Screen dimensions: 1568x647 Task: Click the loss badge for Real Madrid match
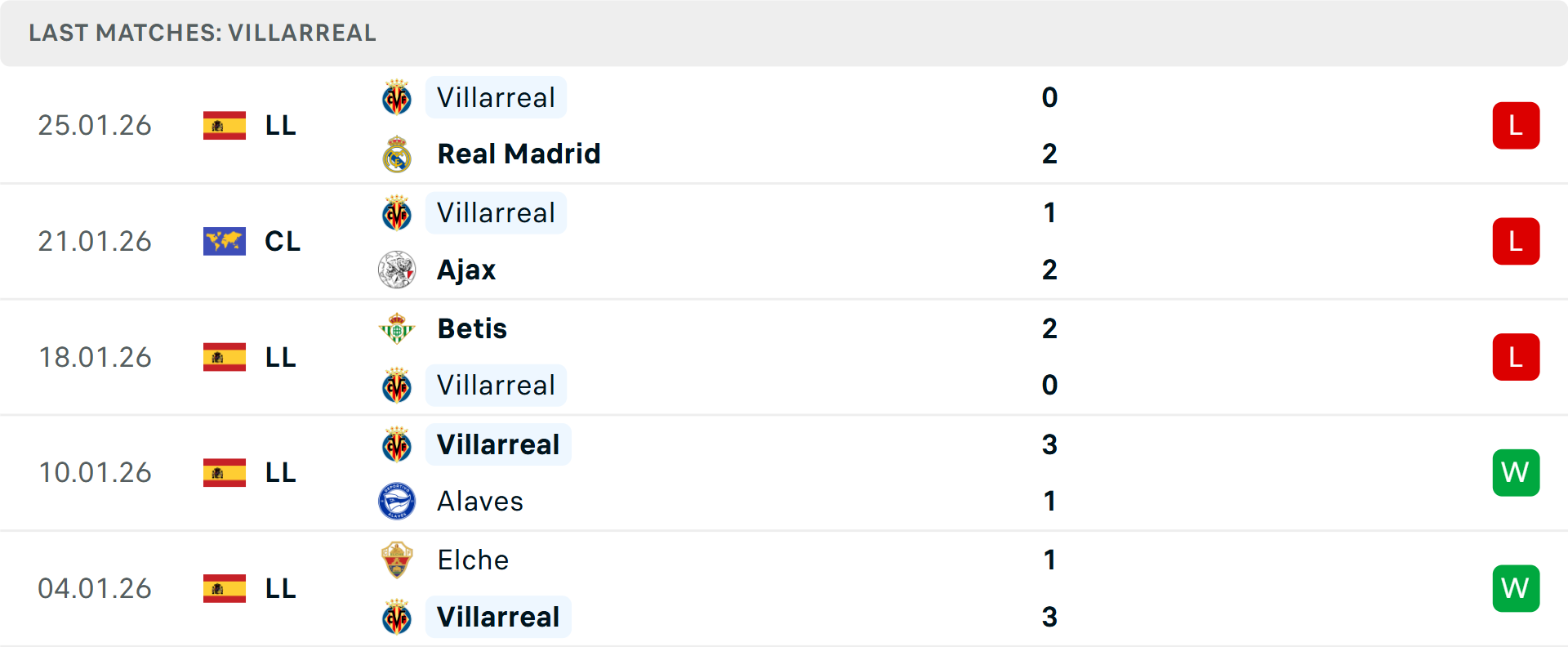coord(1516,126)
